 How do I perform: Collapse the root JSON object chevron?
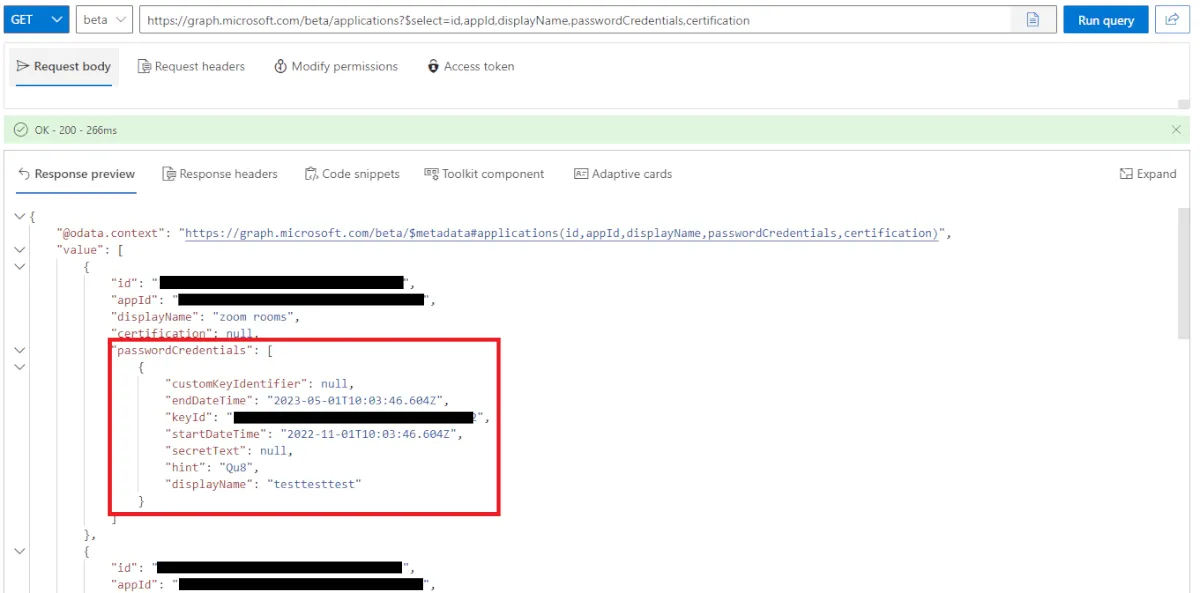point(20,216)
